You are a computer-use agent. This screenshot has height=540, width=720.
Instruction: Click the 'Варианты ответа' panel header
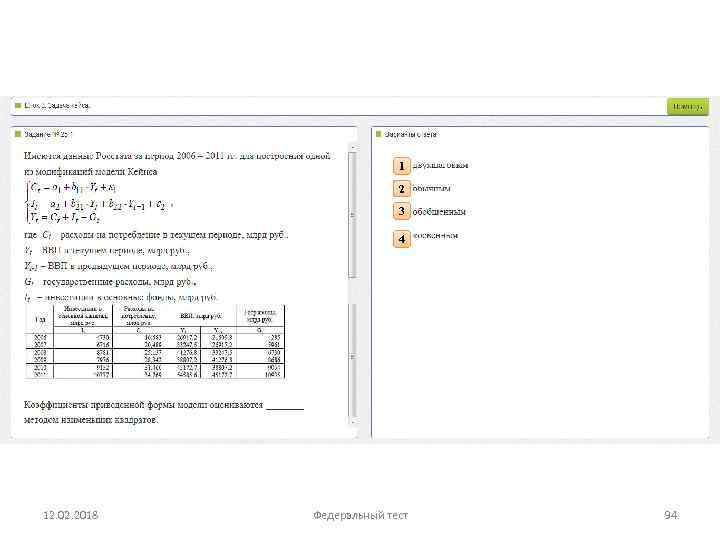tap(410, 134)
